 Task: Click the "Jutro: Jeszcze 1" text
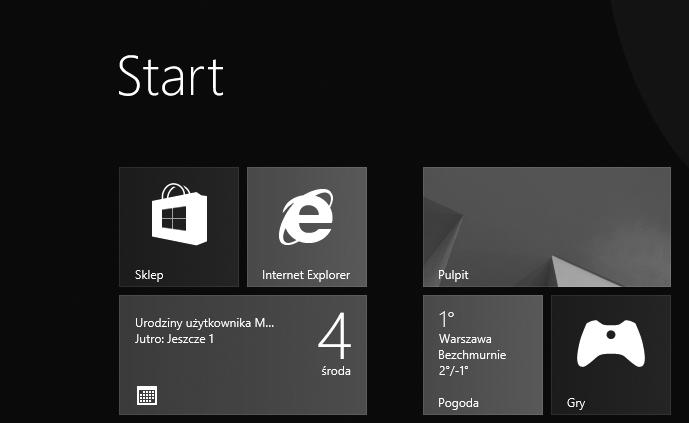coord(174,339)
